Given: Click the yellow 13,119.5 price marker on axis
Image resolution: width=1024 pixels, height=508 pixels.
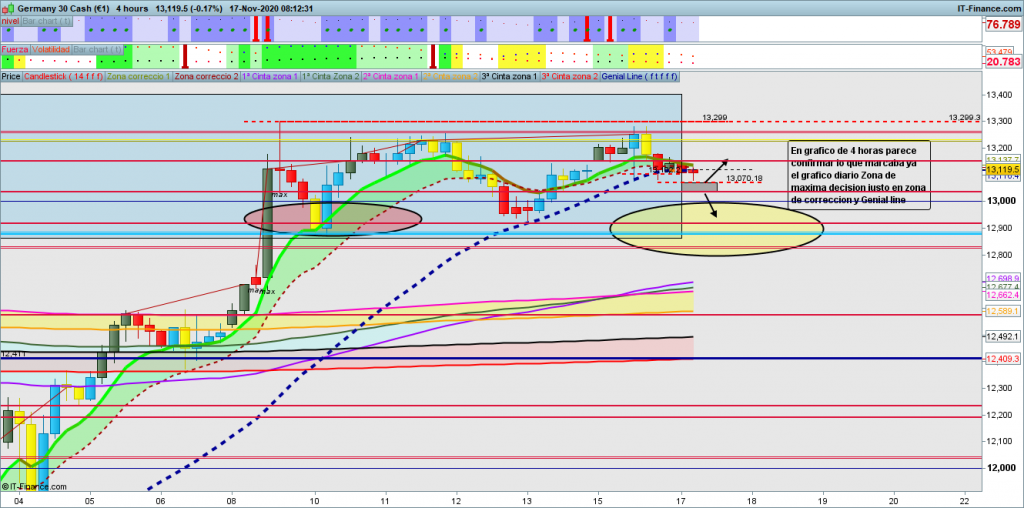Looking at the screenshot, I should coord(1001,171).
